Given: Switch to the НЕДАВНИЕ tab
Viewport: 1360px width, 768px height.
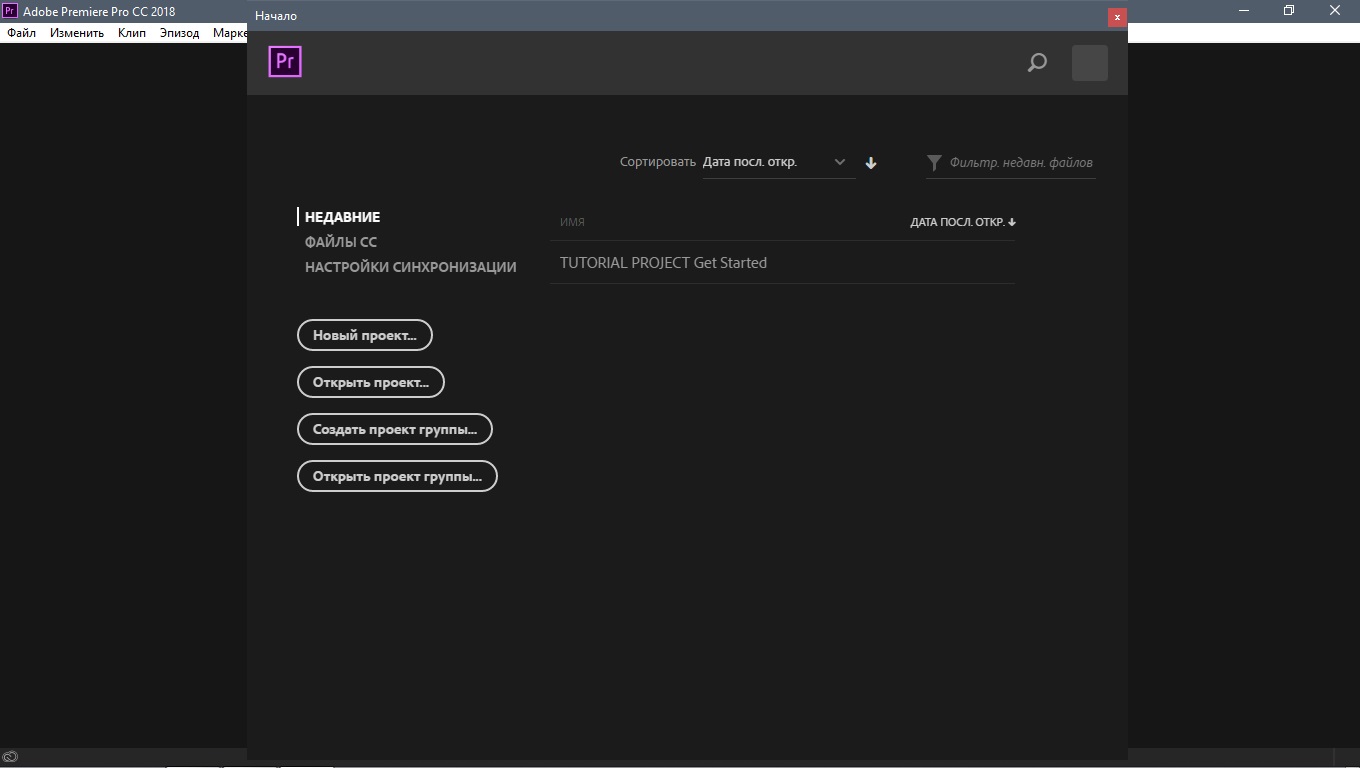Looking at the screenshot, I should [x=342, y=217].
